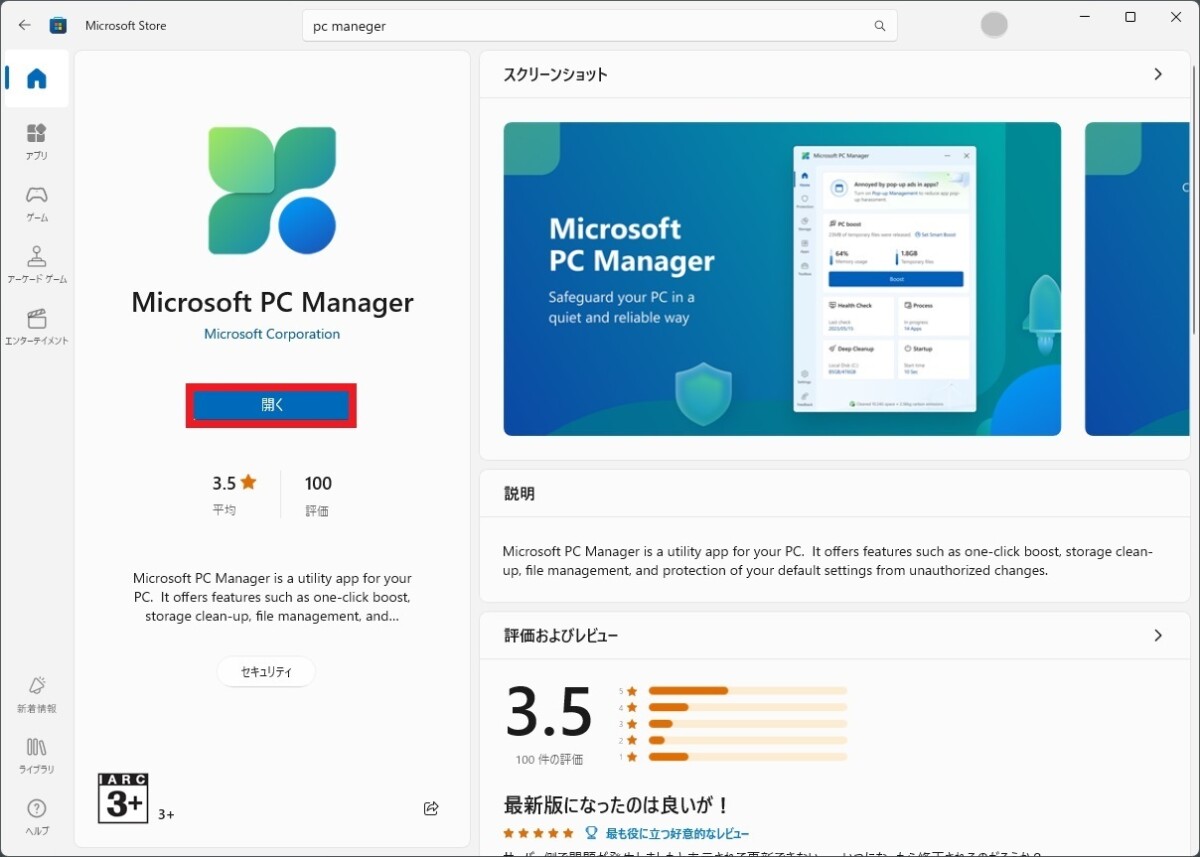Expand the 評価およびレビュー section chevron
The image size is (1200, 857).
coord(1158,635)
